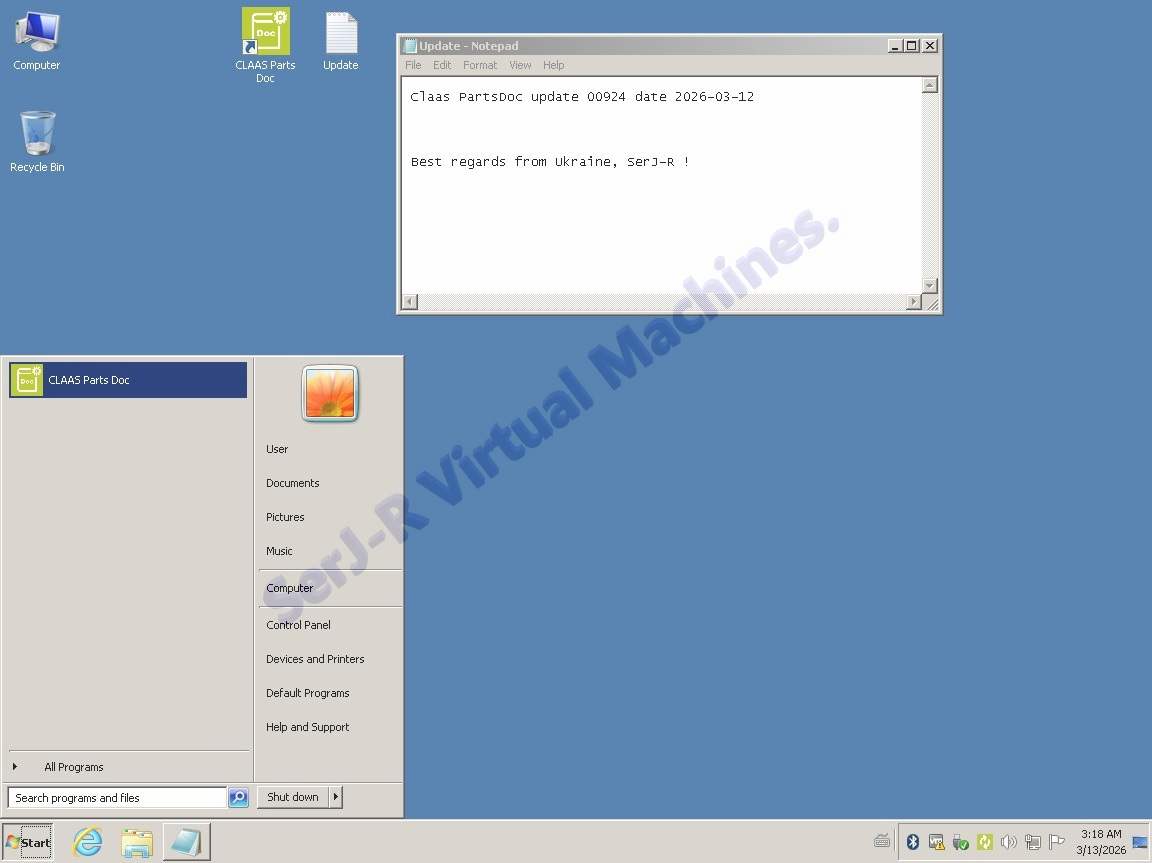Viewport: 1152px width, 863px height.
Task: Click the Safely Remove Hardware tray icon
Action: pyautogui.click(x=960, y=842)
